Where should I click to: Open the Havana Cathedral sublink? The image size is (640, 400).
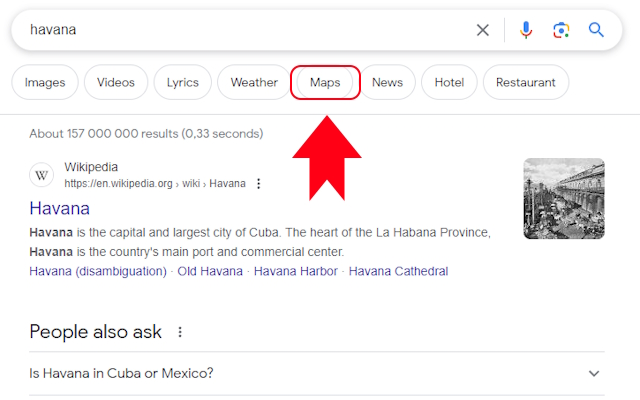(398, 271)
